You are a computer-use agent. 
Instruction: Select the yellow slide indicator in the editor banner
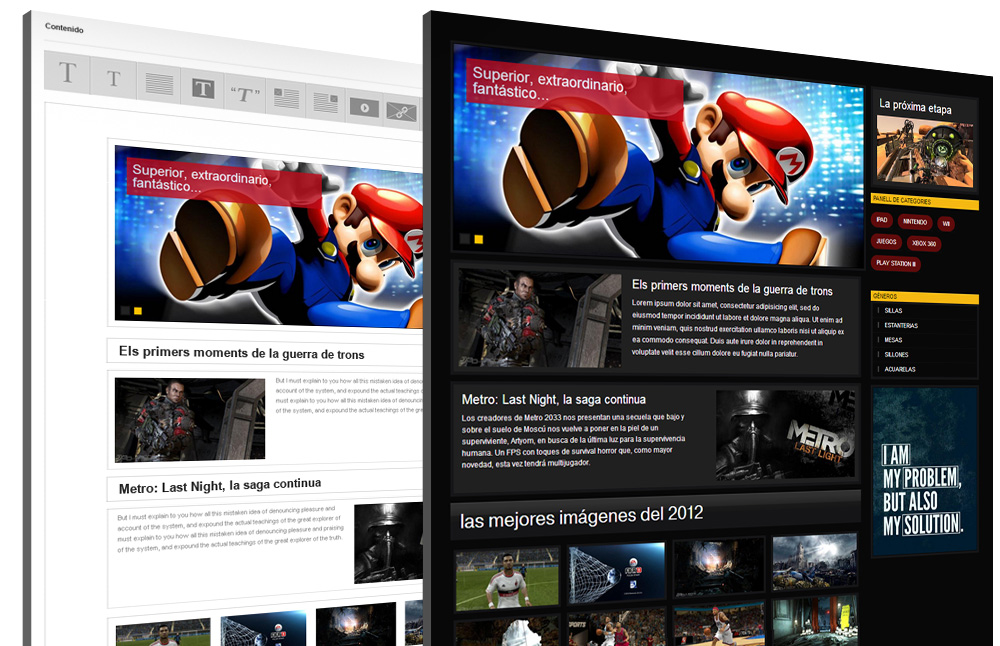(138, 311)
